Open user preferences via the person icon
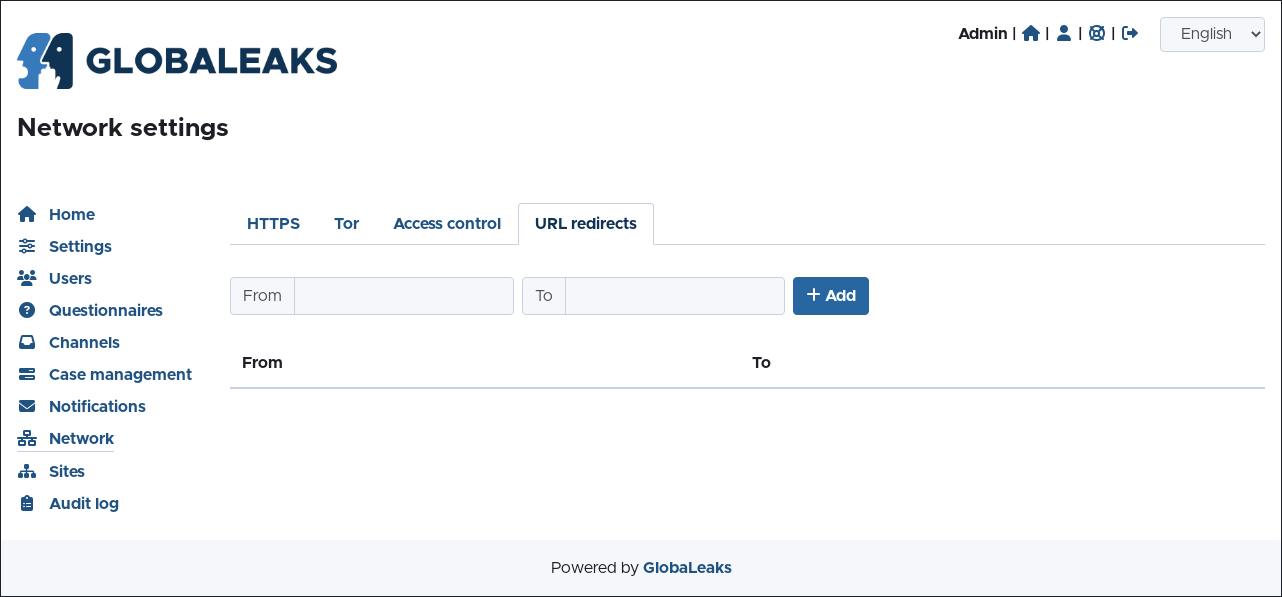 [x=1064, y=33]
